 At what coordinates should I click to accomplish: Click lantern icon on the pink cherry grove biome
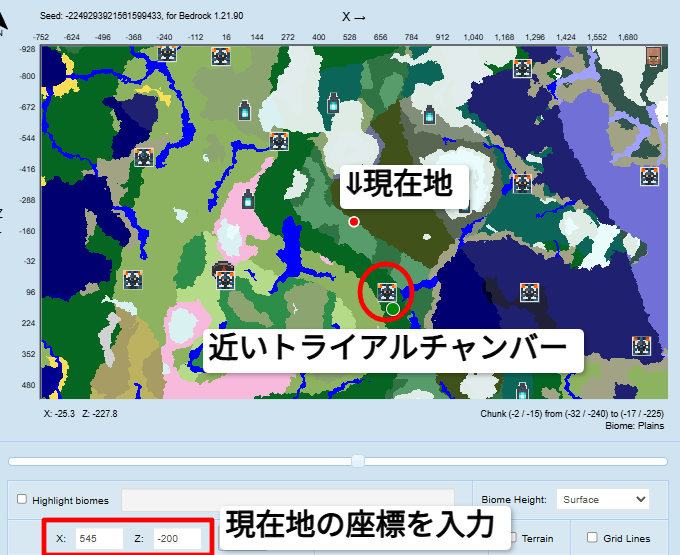[x=248, y=199]
